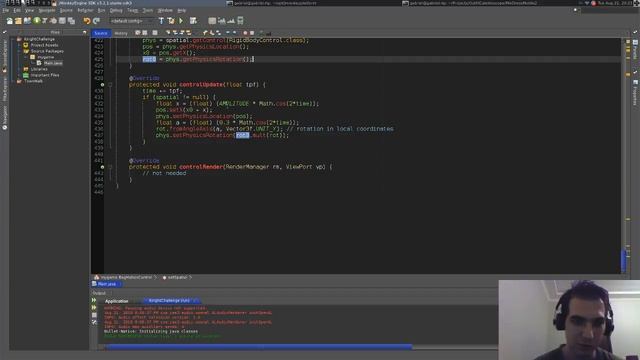Click the Clean and Build Project icon
640x360 pixels.
171,21
